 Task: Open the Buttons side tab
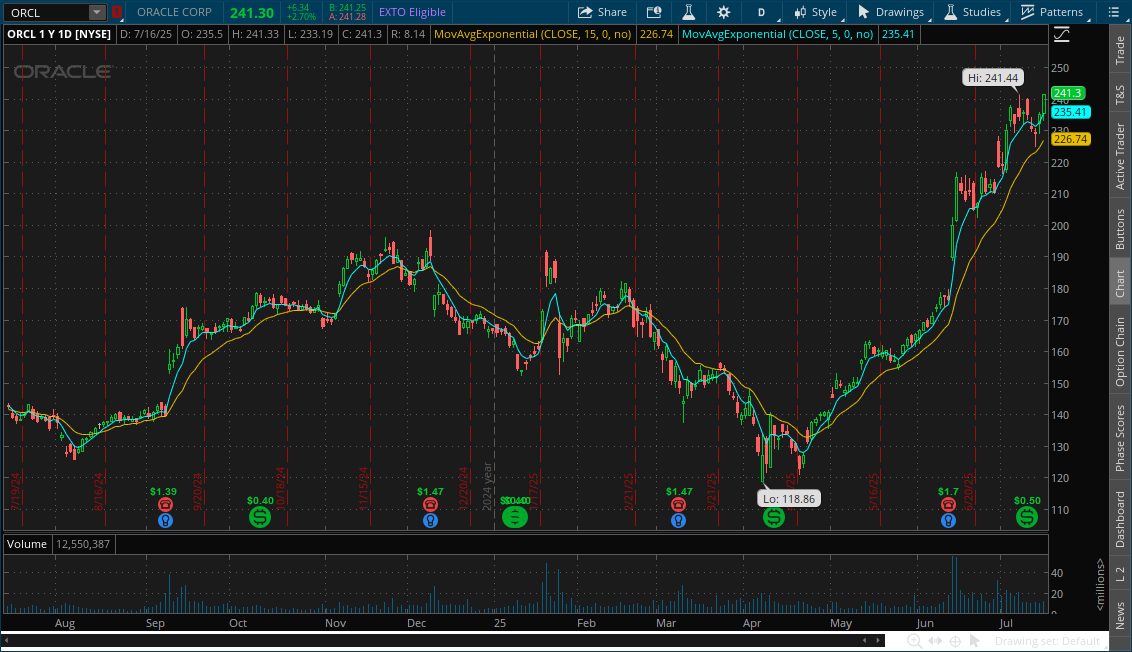[x=1120, y=230]
